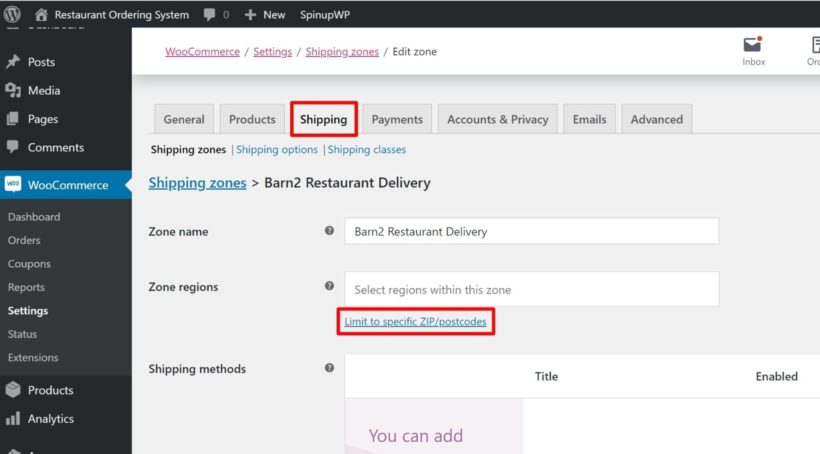
Task: Open the Products settings tab
Action: click(x=252, y=119)
